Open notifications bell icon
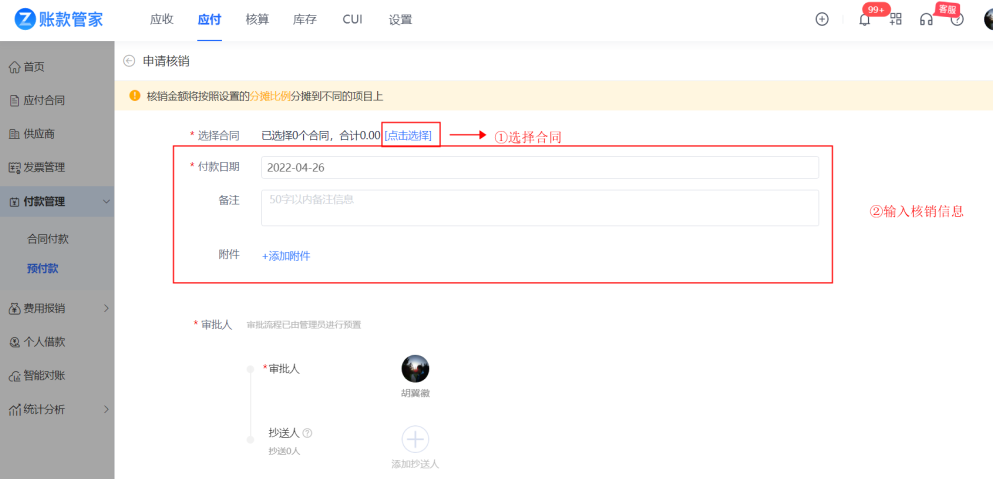This screenshot has width=993, height=479. click(x=864, y=20)
